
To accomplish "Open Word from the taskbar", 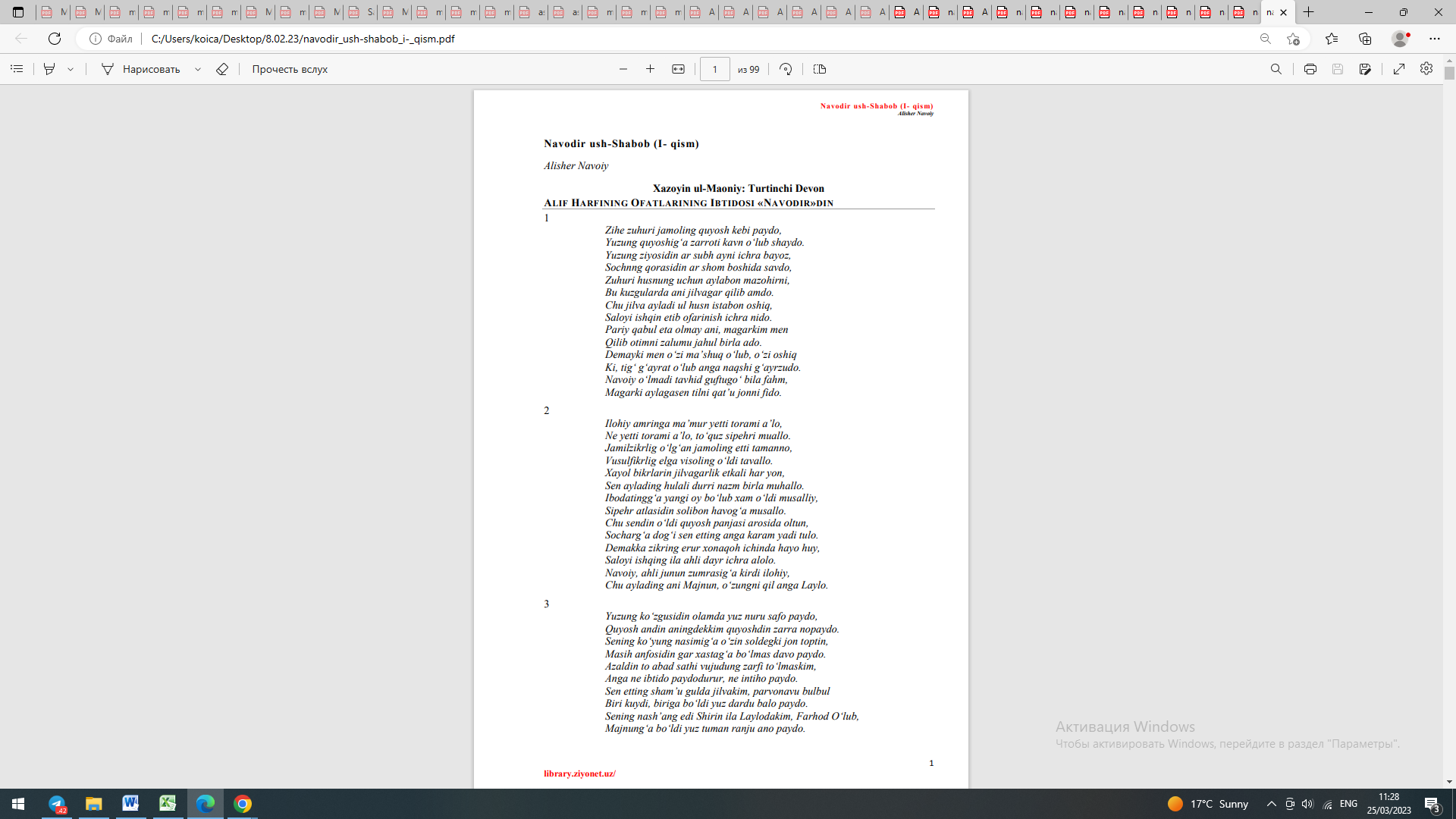I will (130, 804).
